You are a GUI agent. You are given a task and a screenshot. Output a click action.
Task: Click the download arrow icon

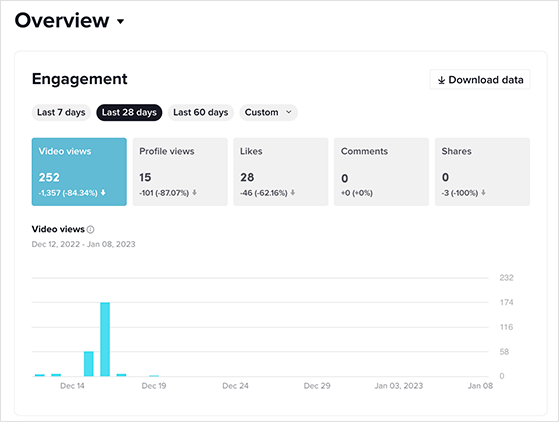(x=441, y=80)
